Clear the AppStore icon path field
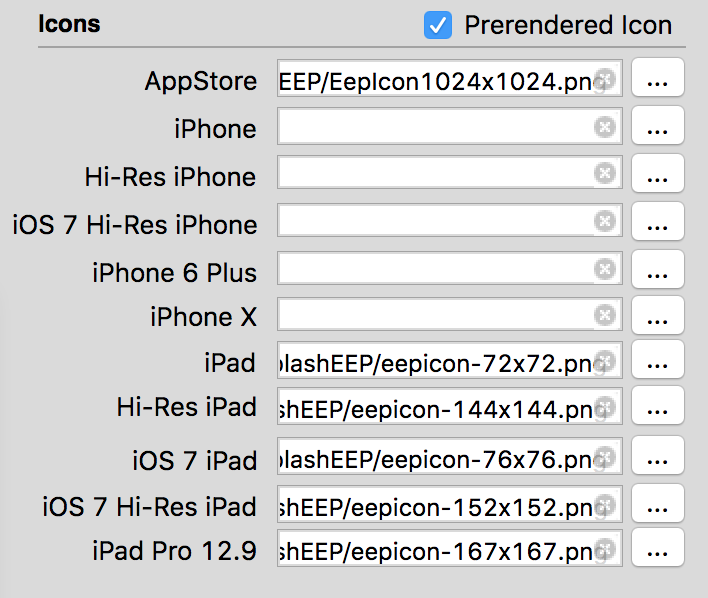The width and height of the screenshot is (708, 598). [x=604, y=79]
